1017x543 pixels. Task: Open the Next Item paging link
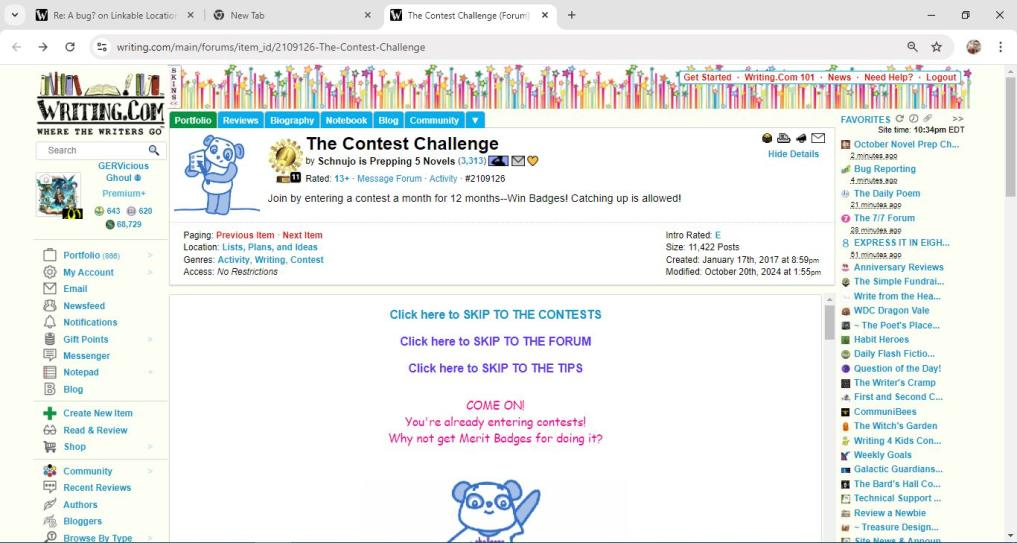click(x=302, y=235)
